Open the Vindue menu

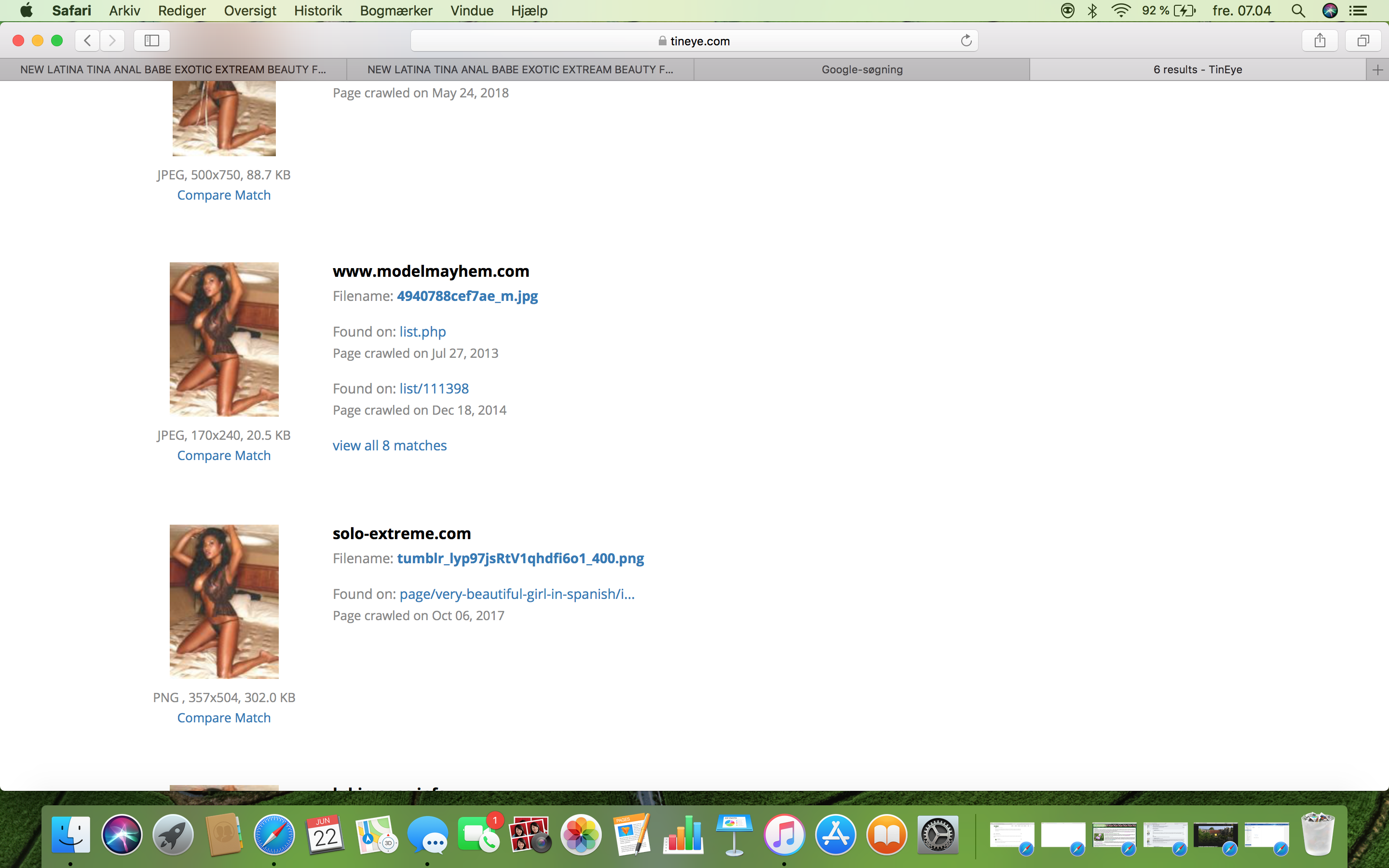pos(472,10)
